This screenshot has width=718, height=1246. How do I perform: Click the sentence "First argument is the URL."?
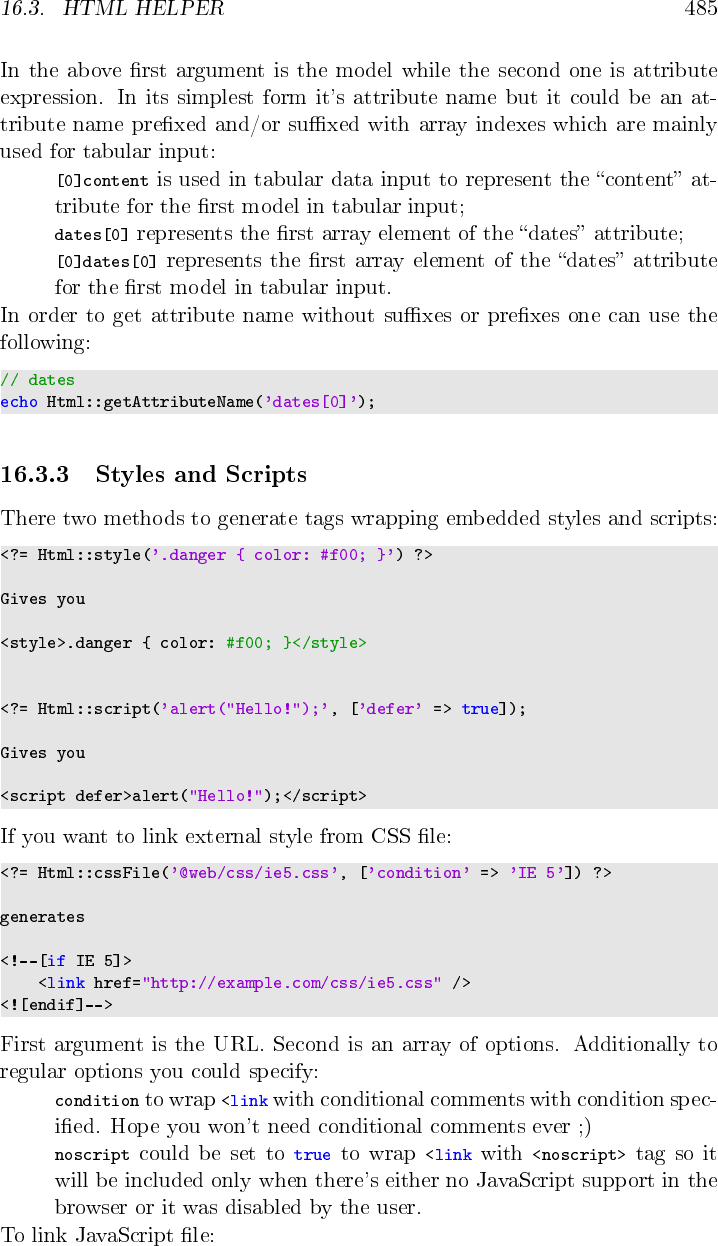(x=134, y=1045)
